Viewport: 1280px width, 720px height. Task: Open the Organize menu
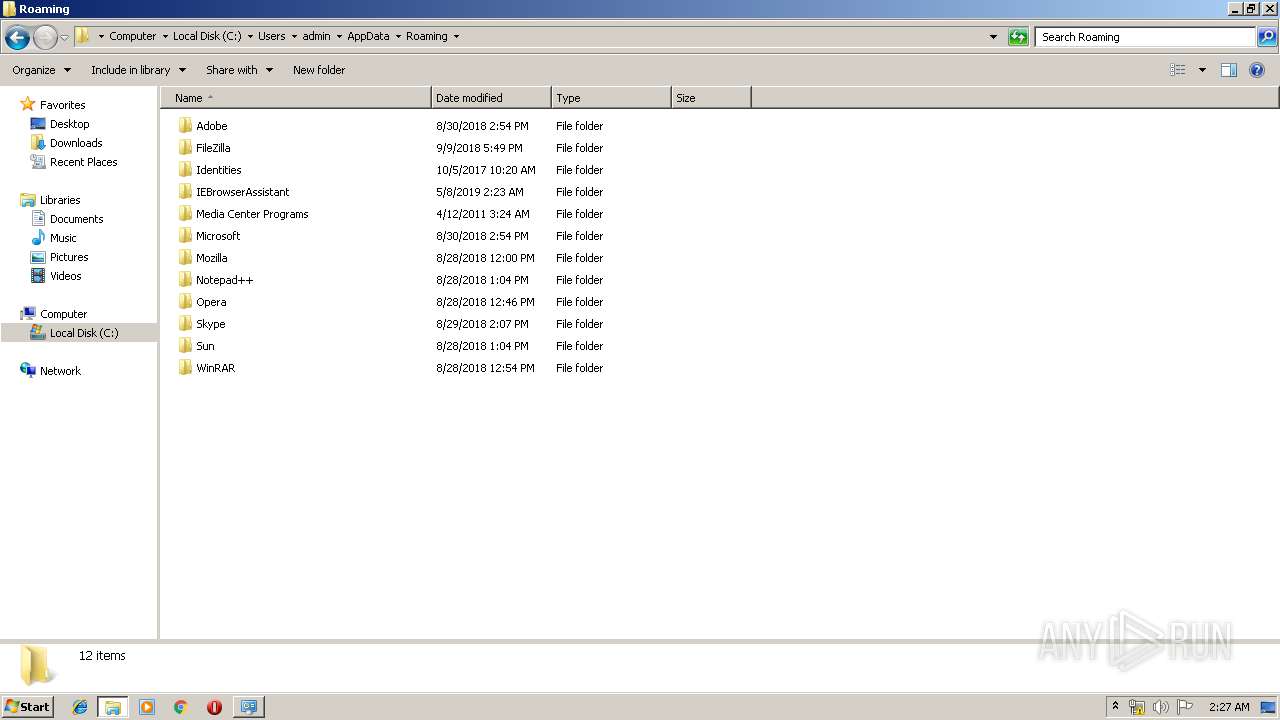(41, 70)
